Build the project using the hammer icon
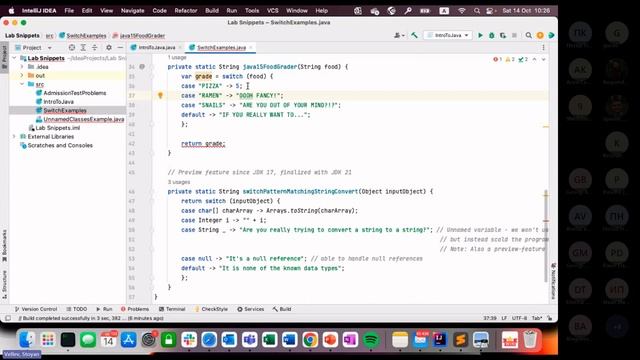The width and height of the screenshot is (640, 360). click(x=414, y=36)
